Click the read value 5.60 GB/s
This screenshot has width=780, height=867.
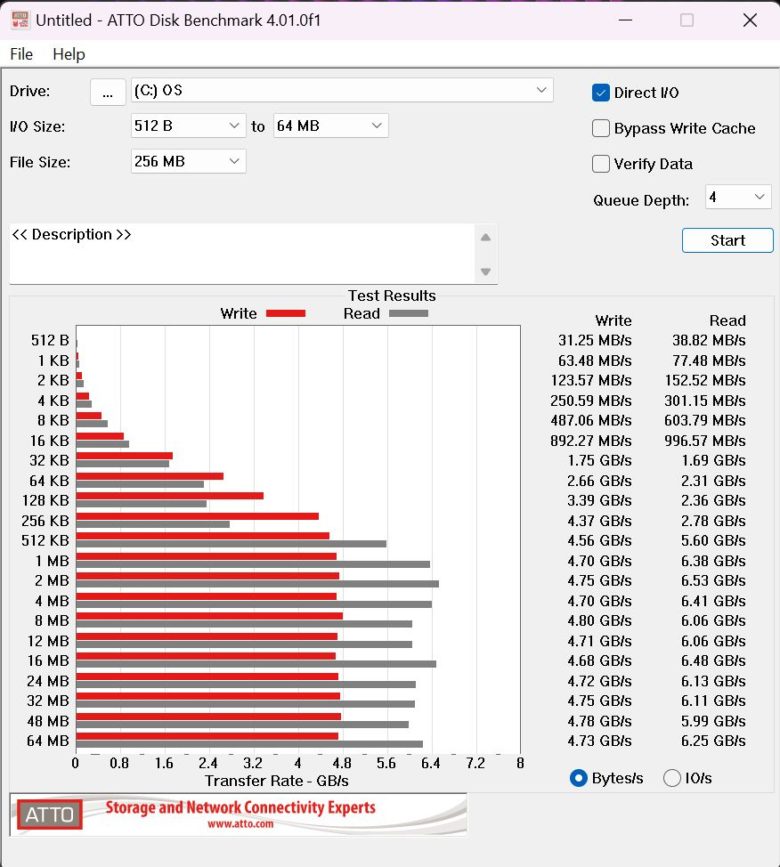tap(713, 541)
